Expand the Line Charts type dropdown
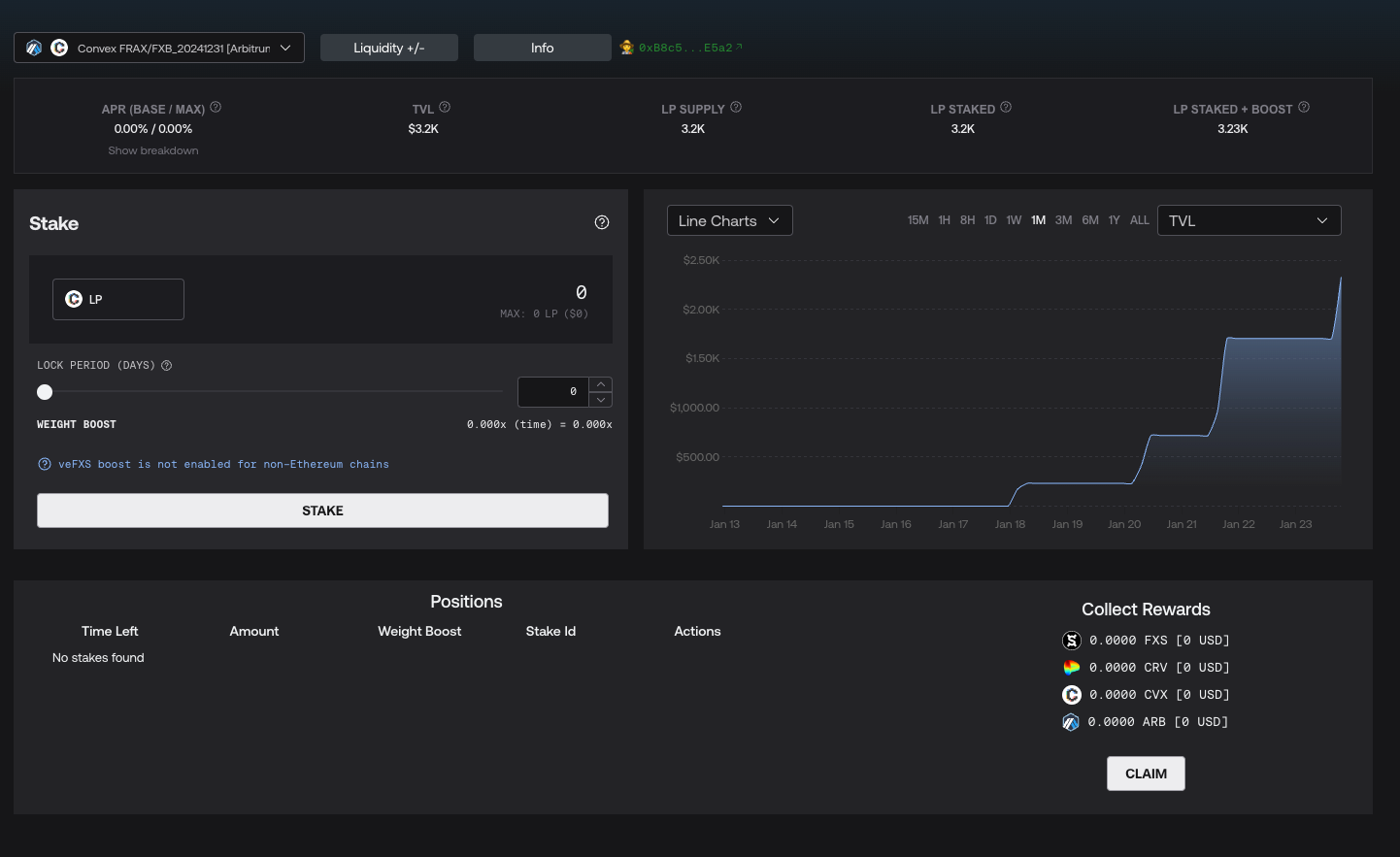 (x=729, y=220)
